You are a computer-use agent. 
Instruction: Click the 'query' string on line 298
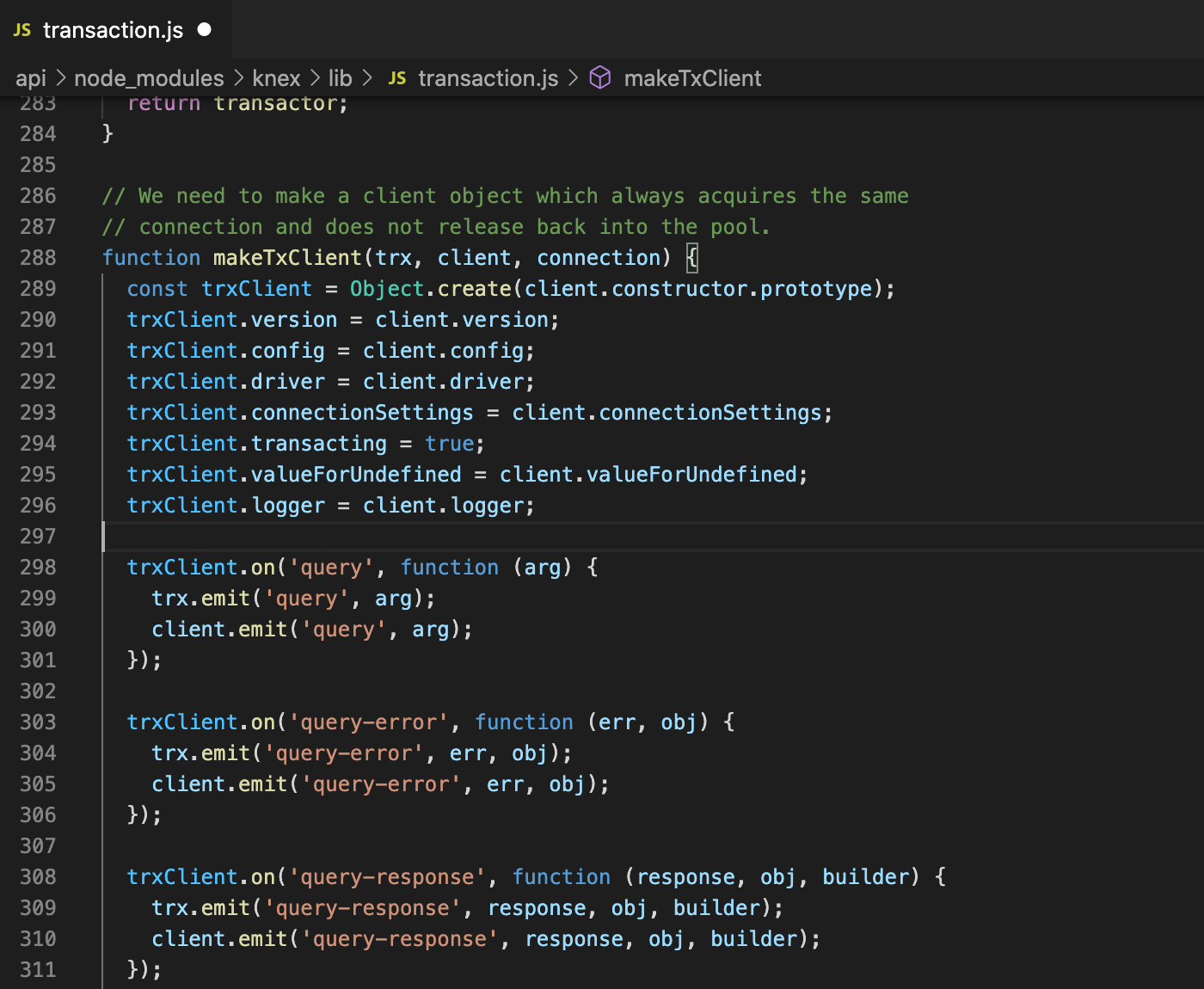coord(331,568)
